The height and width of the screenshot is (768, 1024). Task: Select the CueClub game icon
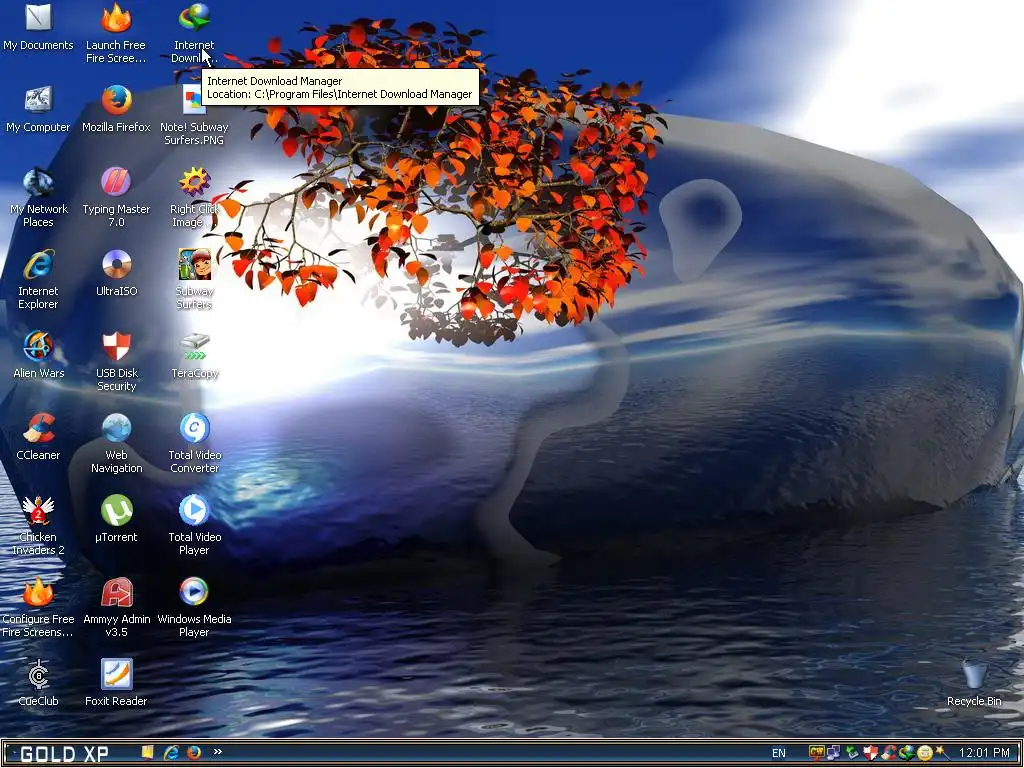pyautogui.click(x=38, y=683)
